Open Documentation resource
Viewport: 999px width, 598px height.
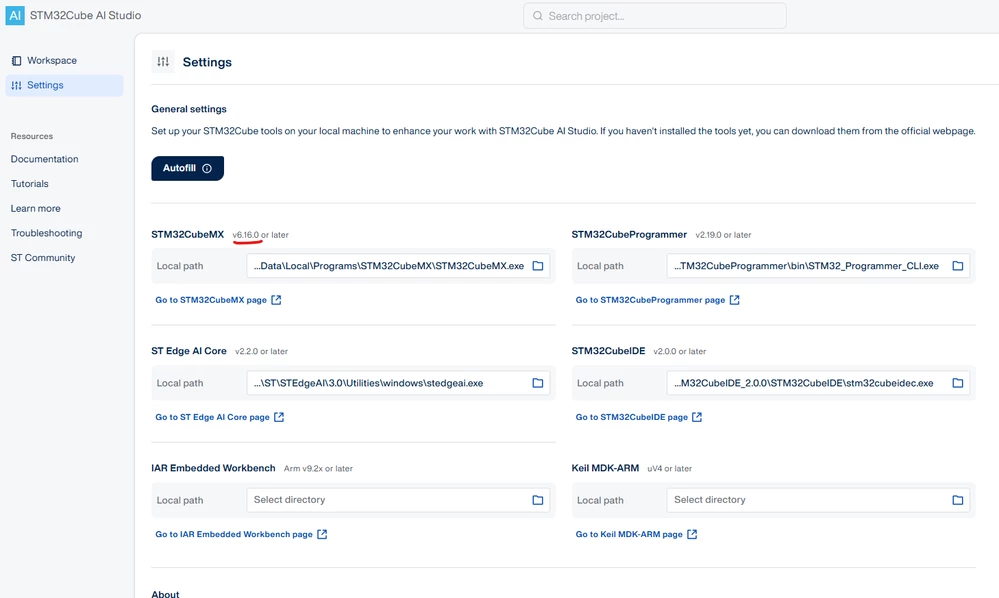tap(45, 159)
